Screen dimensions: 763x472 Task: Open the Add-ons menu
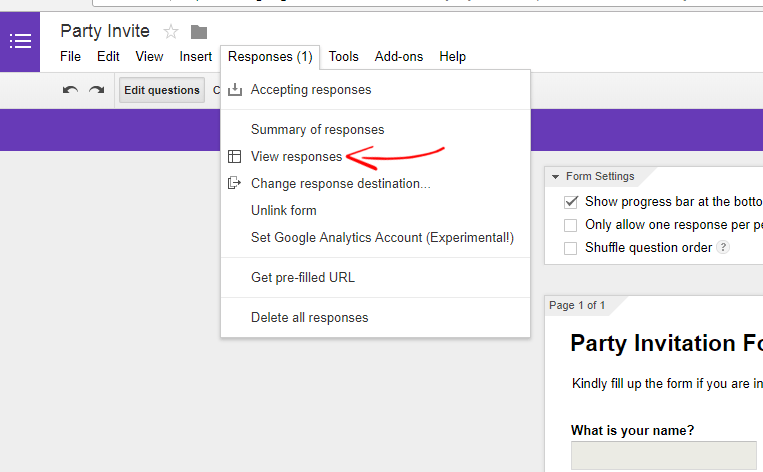(x=398, y=57)
